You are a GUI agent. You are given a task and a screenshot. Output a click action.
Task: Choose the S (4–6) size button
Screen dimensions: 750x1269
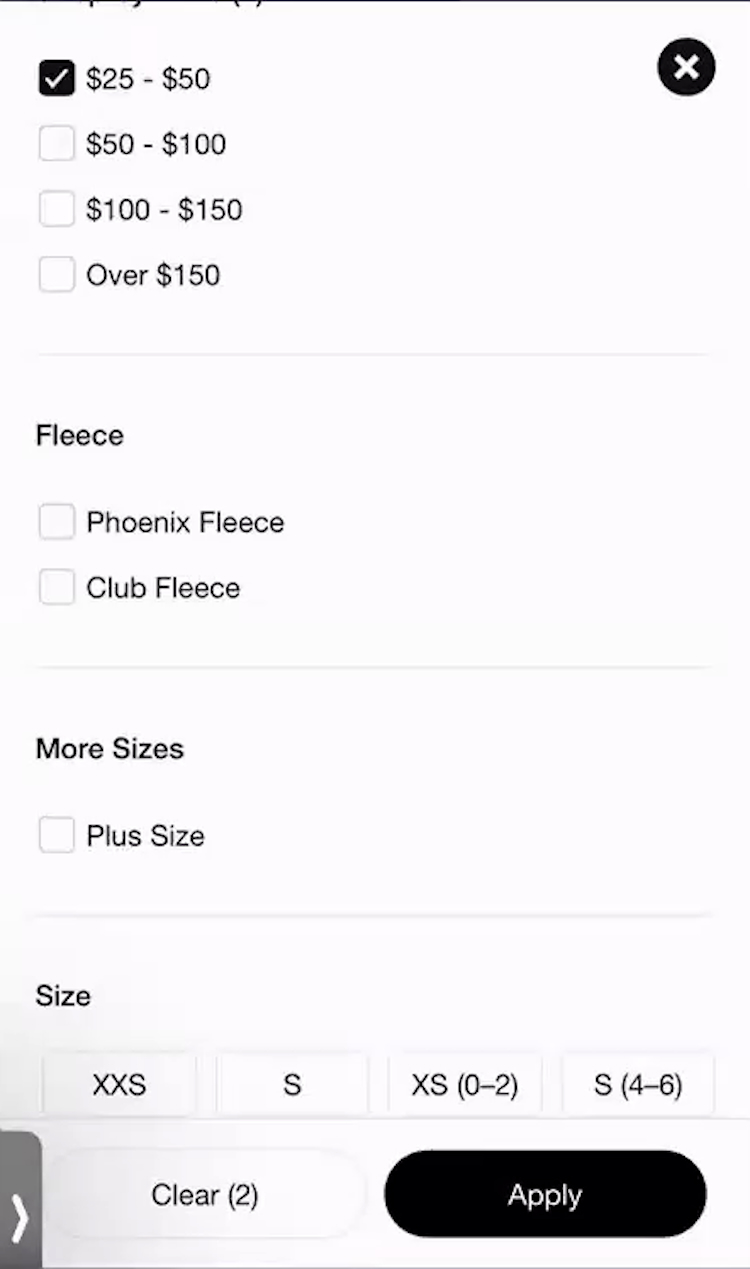tap(638, 1085)
